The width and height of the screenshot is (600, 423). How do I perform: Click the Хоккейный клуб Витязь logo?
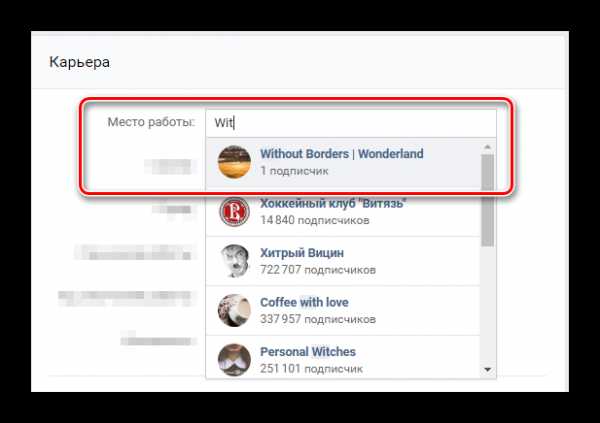[234, 212]
